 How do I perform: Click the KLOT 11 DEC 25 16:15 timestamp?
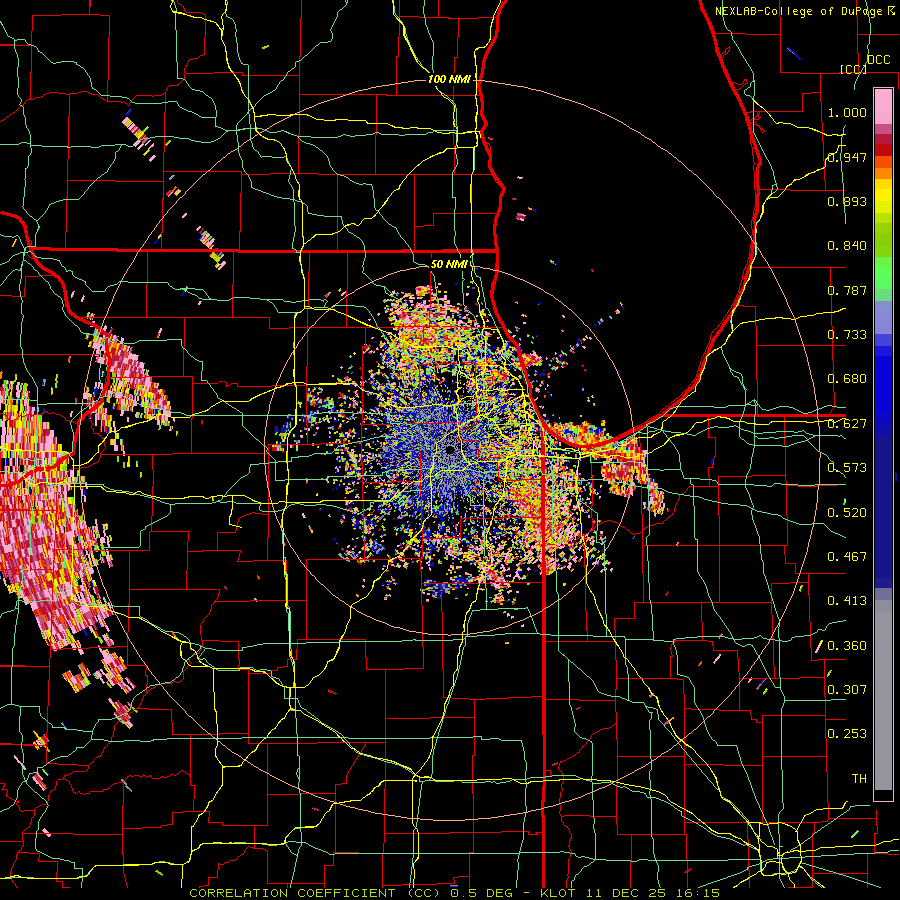coord(630,893)
